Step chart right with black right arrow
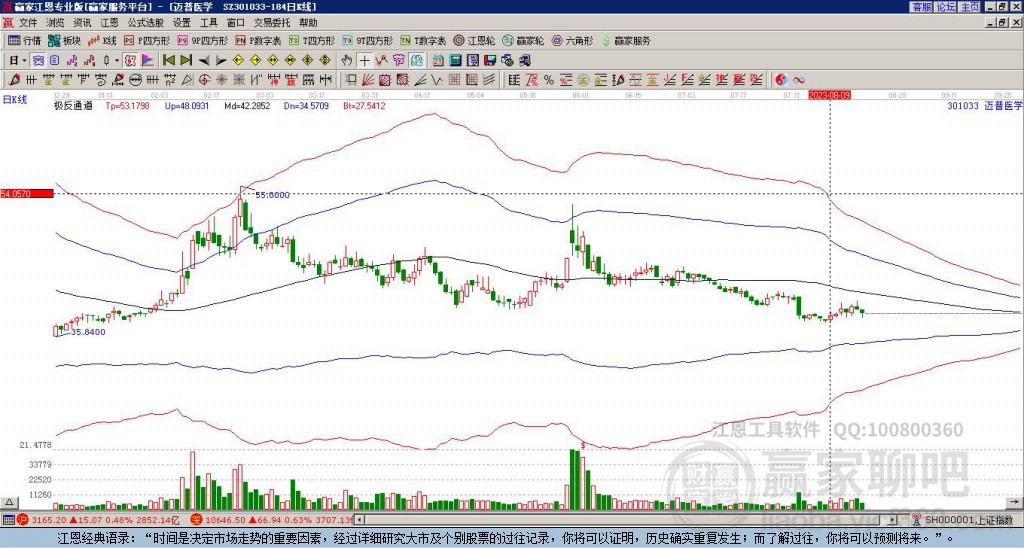 221,60
